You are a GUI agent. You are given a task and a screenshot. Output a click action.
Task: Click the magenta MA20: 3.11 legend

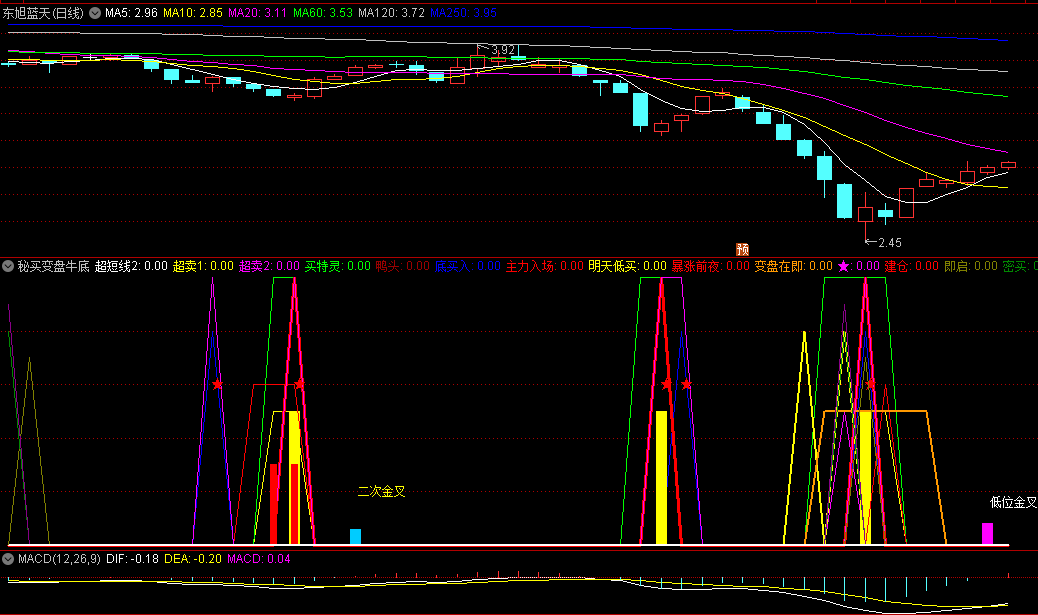tap(258, 14)
